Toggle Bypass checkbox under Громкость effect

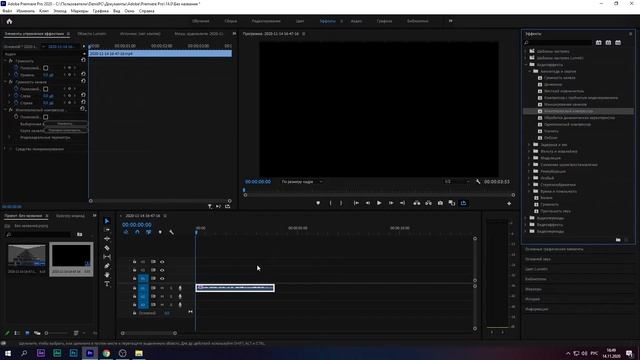[x=46, y=68]
